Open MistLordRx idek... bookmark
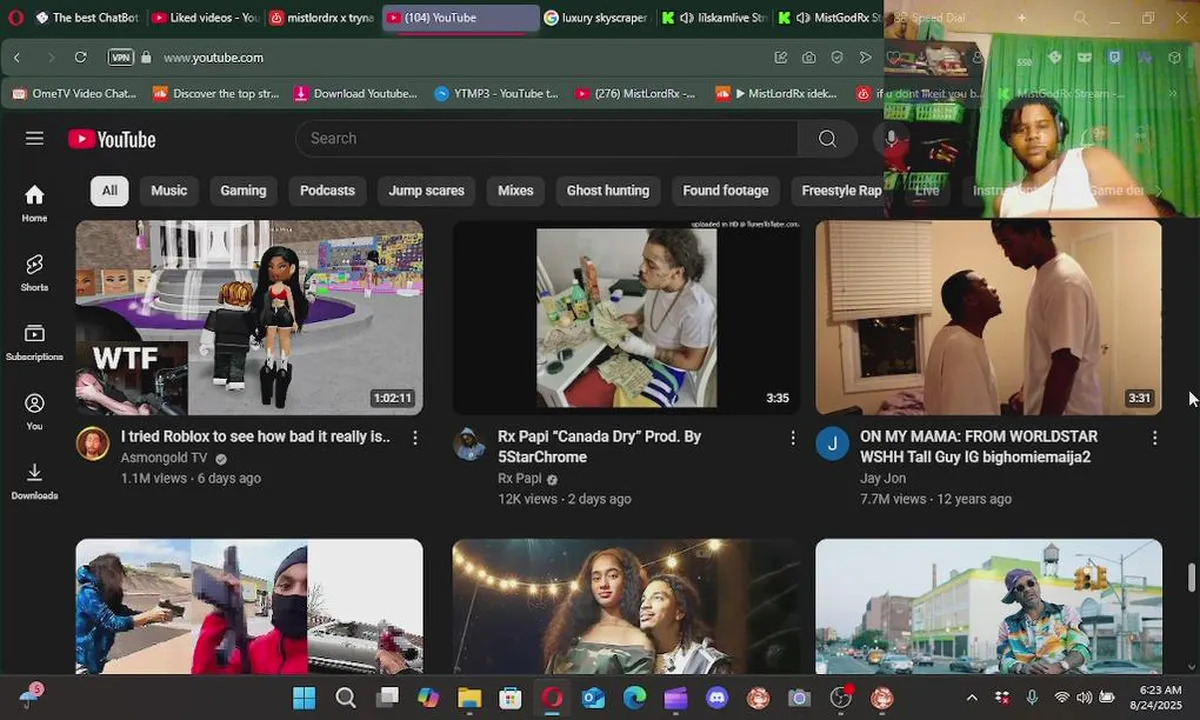Viewport: 1200px width, 720px height. click(x=777, y=94)
